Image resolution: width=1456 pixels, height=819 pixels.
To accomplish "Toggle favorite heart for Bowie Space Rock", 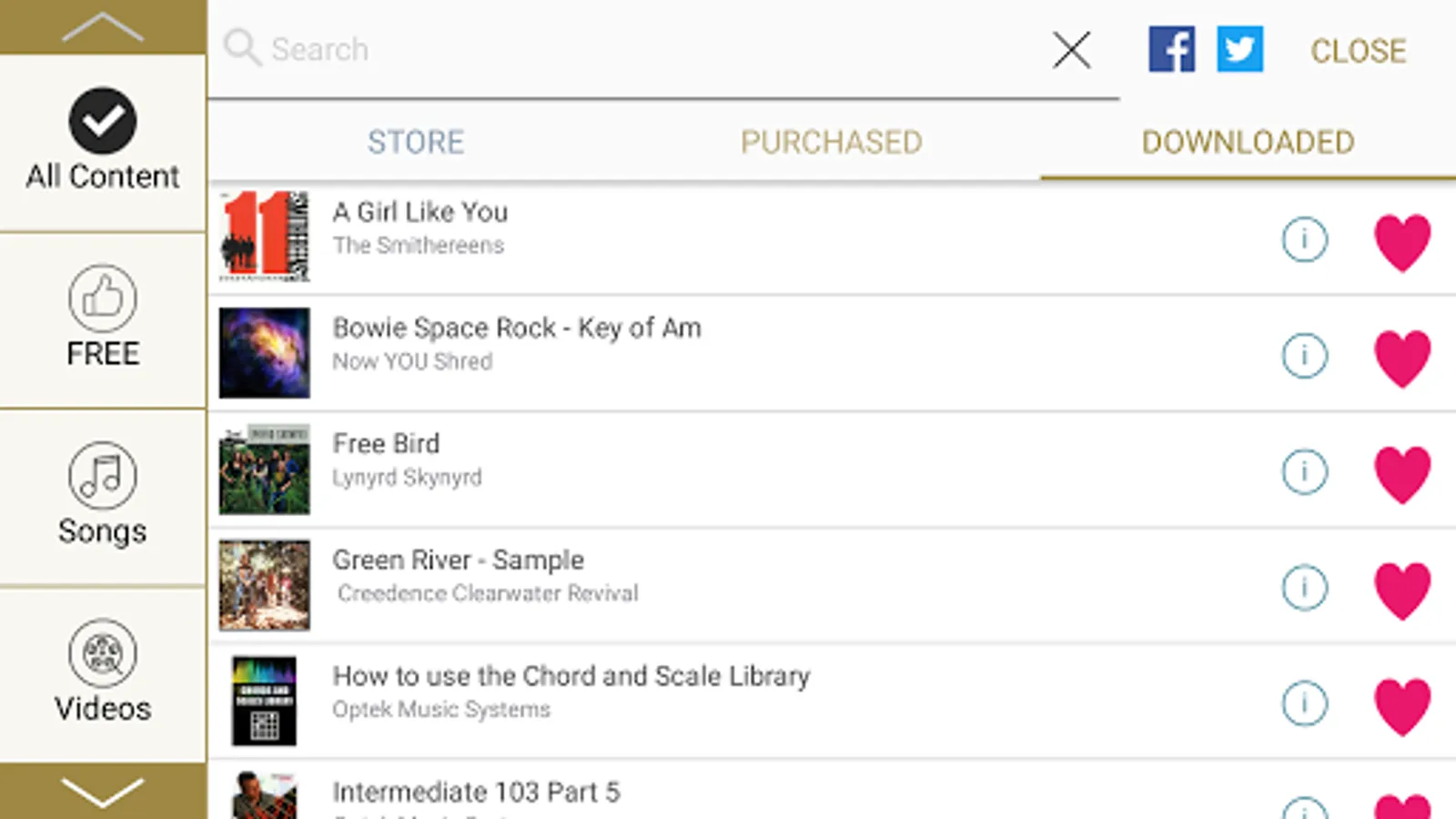I will (1401, 358).
